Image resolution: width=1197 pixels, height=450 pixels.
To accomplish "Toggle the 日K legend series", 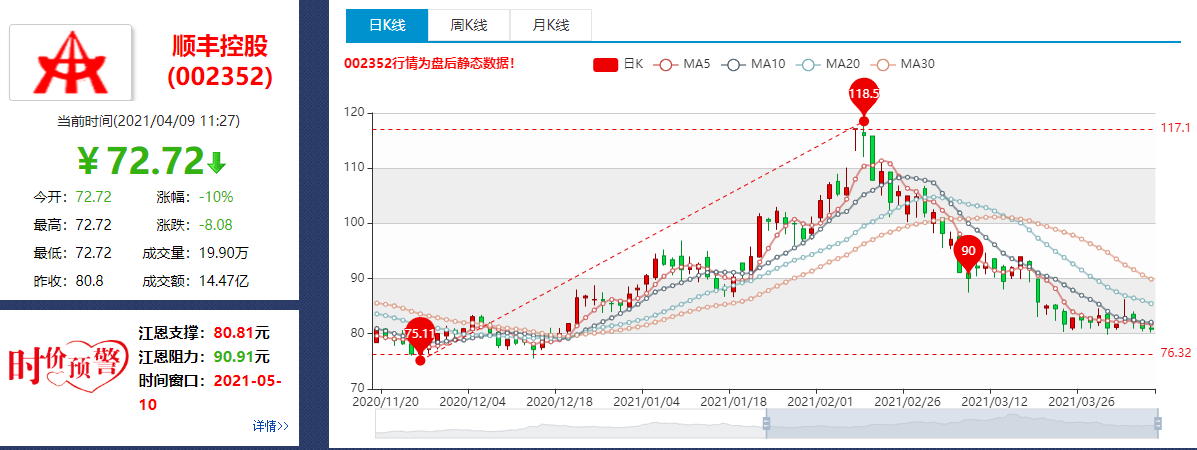I will coord(618,64).
